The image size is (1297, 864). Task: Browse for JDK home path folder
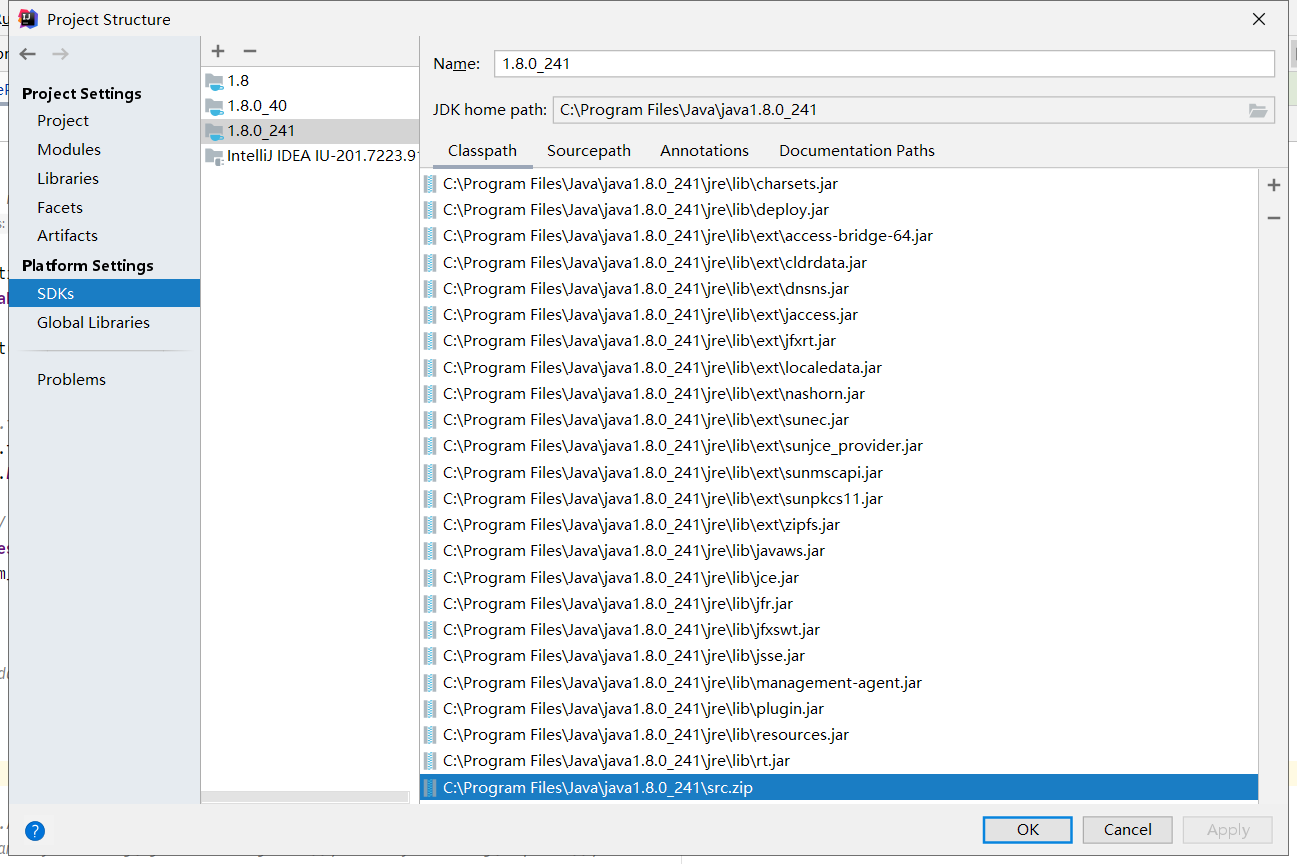(1258, 110)
